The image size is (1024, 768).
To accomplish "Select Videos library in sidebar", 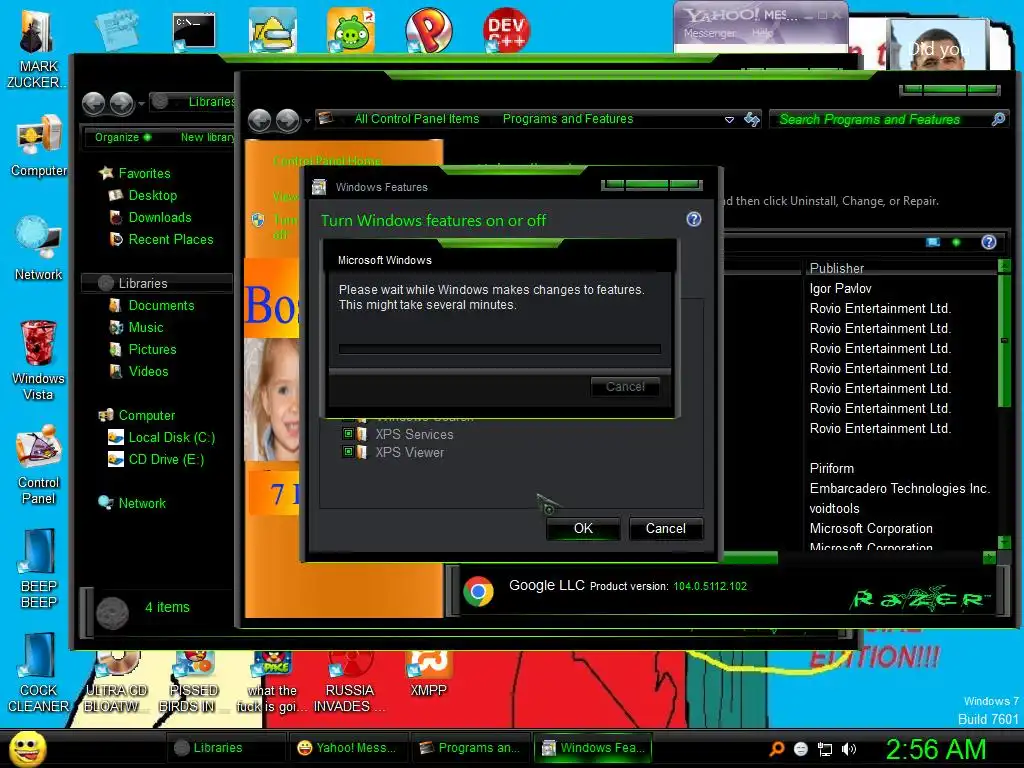I will click(148, 372).
